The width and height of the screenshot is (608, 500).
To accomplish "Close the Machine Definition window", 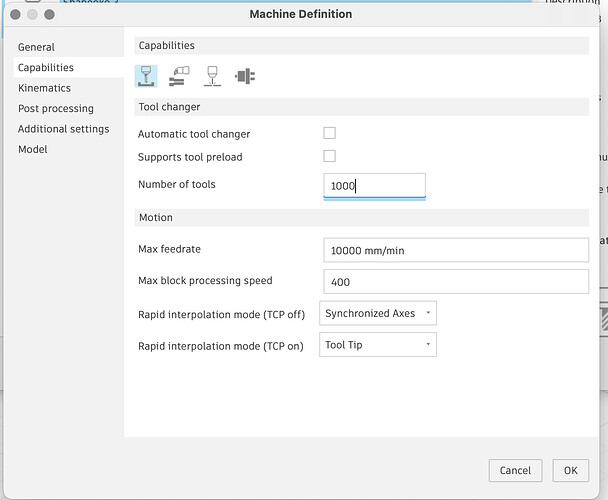I will [x=16, y=15].
